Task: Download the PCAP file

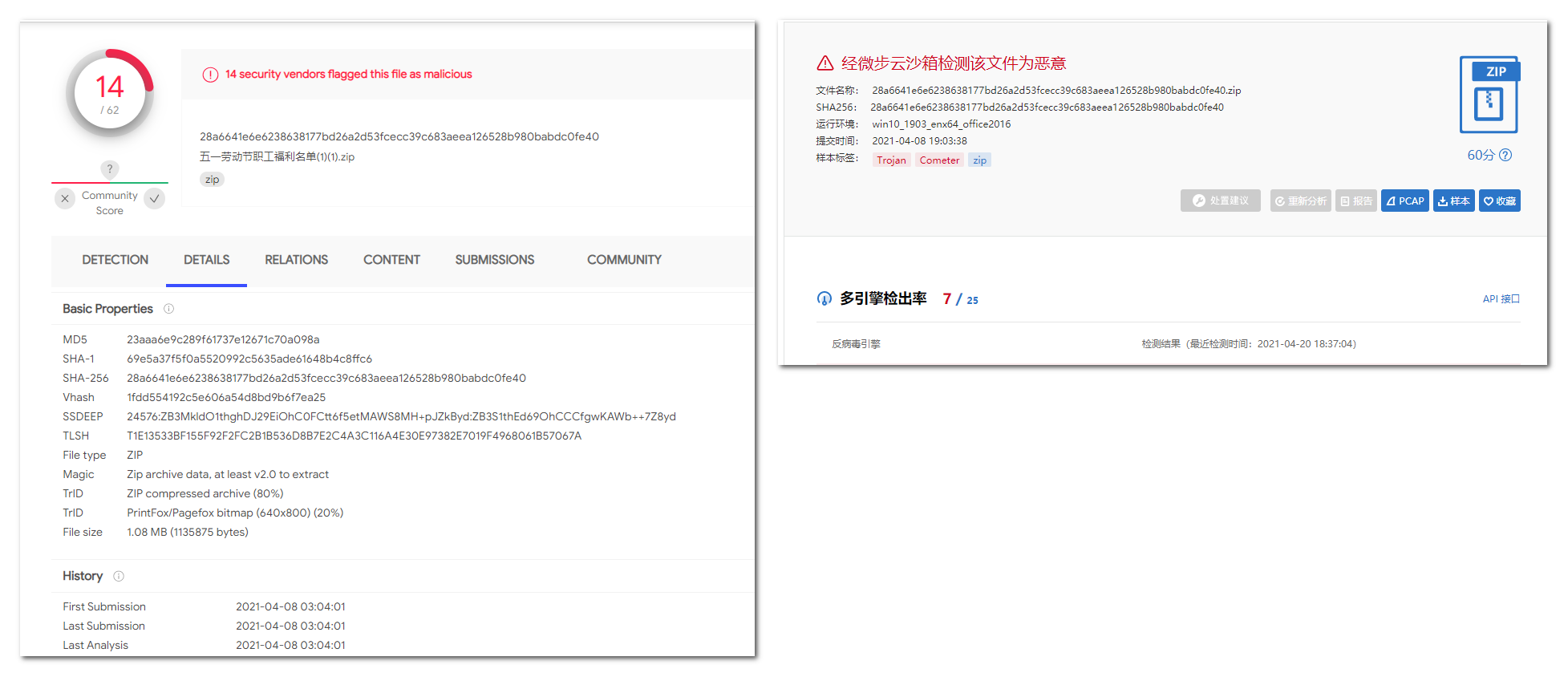Action: coord(1404,201)
